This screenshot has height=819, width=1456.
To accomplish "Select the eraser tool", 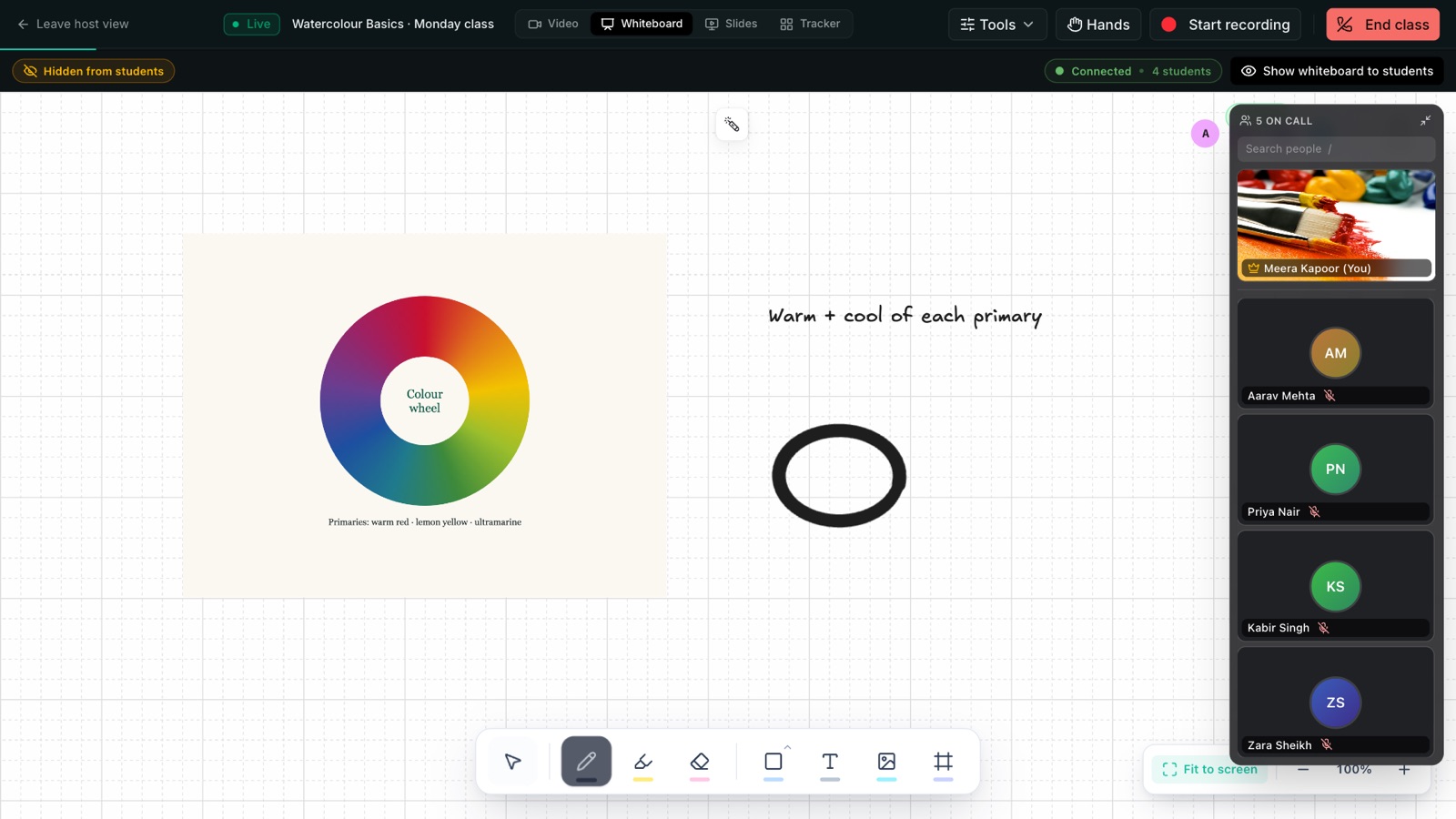I will [x=700, y=762].
